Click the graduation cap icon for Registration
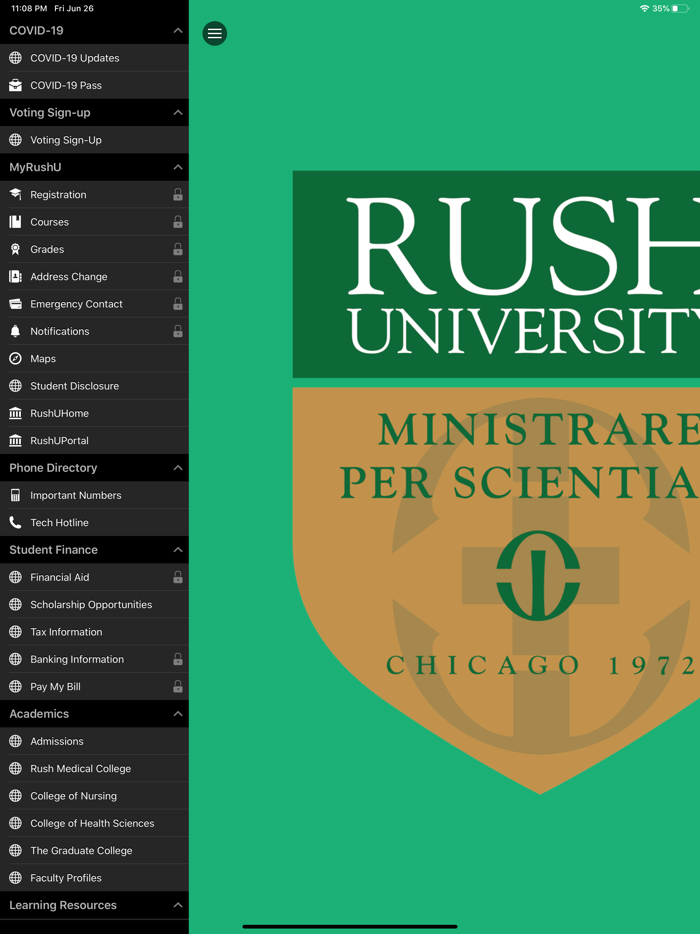700x934 pixels. click(x=15, y=194)
